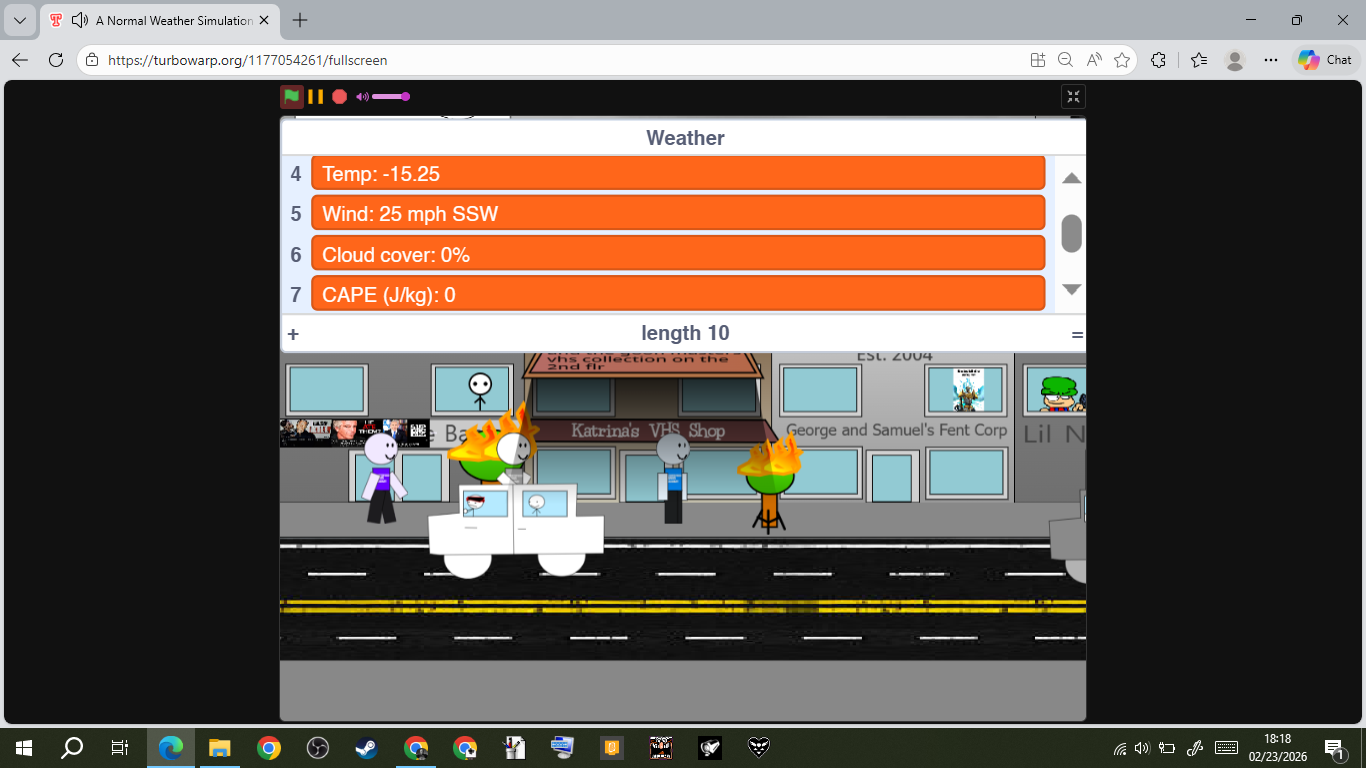The image size is (1366, 768).
Task: Click the resize handle at list bottom right
Action: (1077, 335)
